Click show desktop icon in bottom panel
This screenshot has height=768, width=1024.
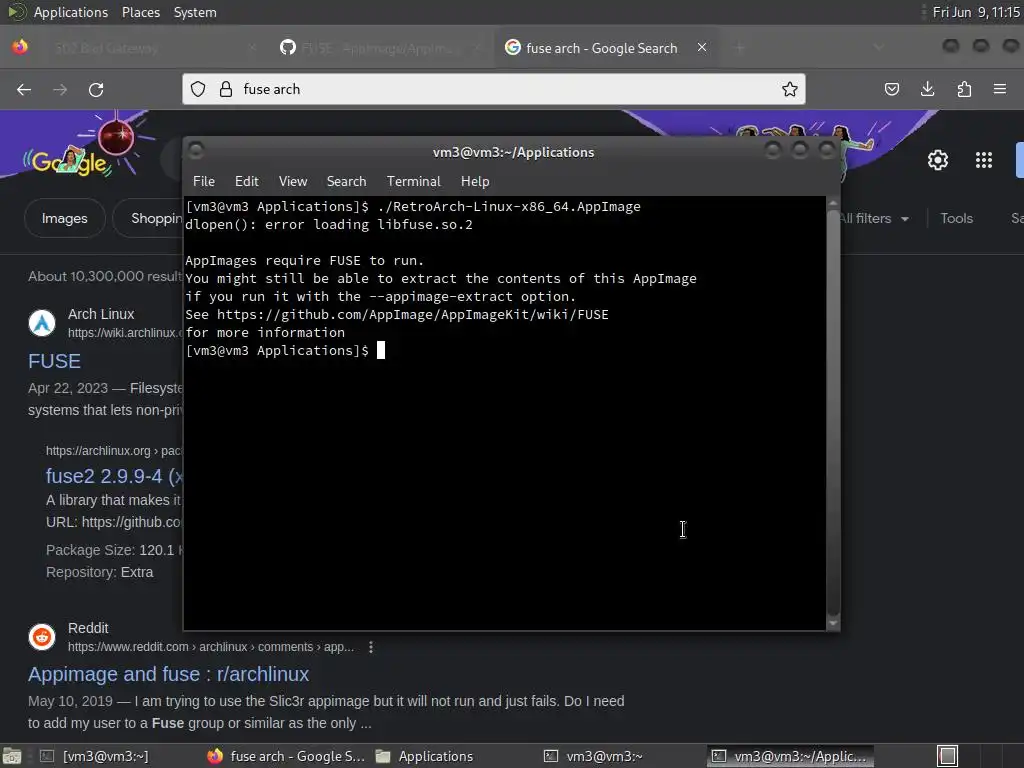[x=12, y=756]
